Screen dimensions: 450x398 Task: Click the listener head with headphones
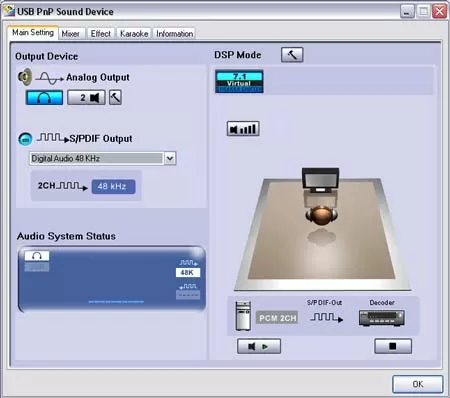pos(321,215)
